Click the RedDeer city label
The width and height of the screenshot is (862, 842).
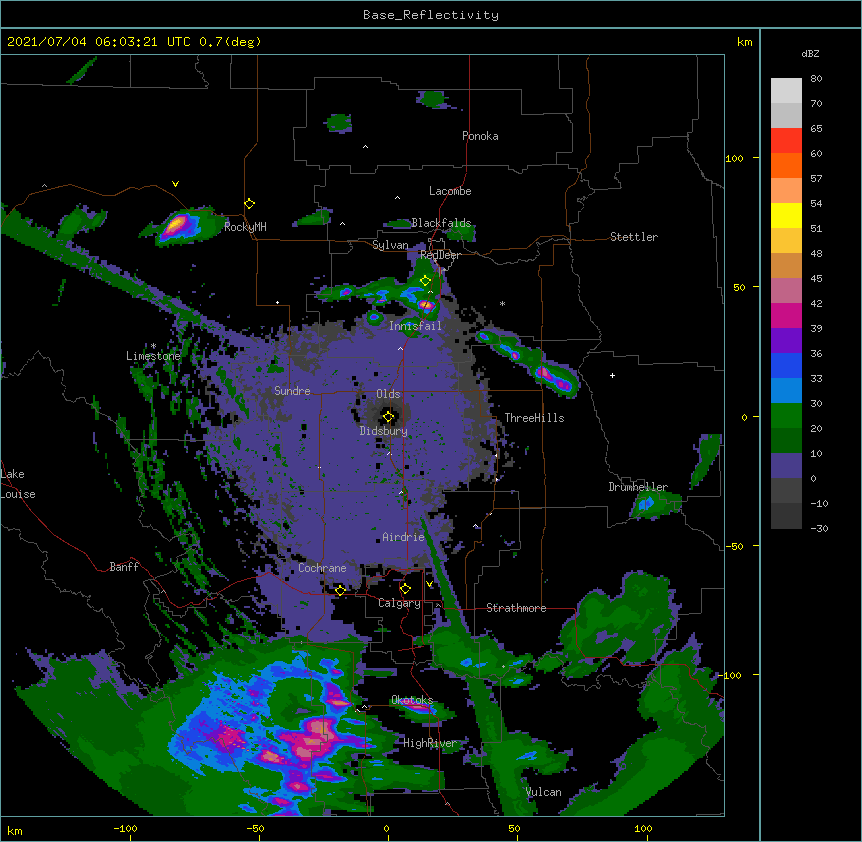coord(440,255)
